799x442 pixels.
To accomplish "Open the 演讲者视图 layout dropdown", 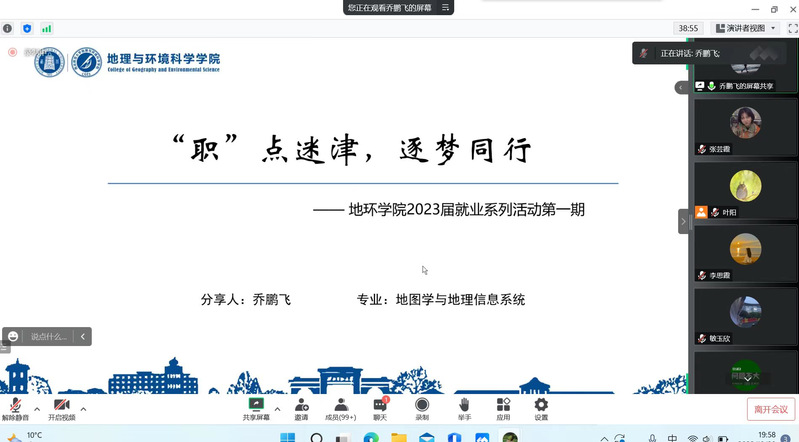I will tap(750, 28).
